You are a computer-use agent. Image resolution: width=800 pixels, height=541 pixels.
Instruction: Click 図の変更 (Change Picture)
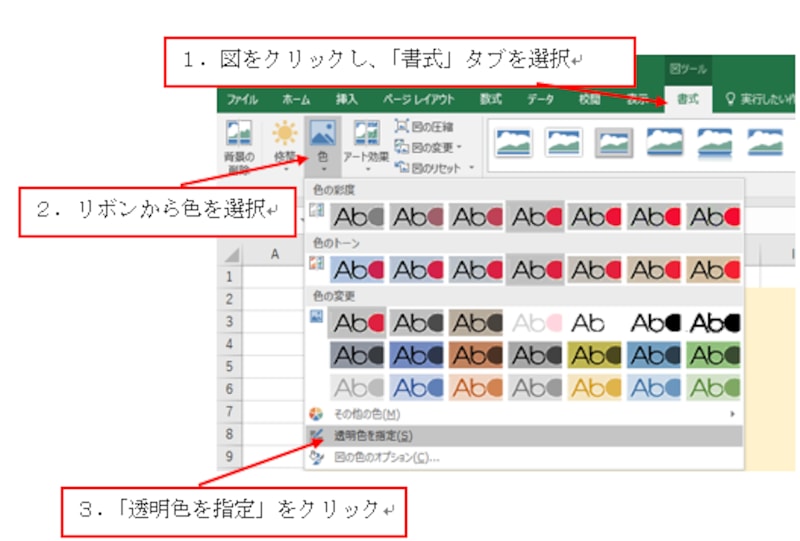tap(424, 147)
